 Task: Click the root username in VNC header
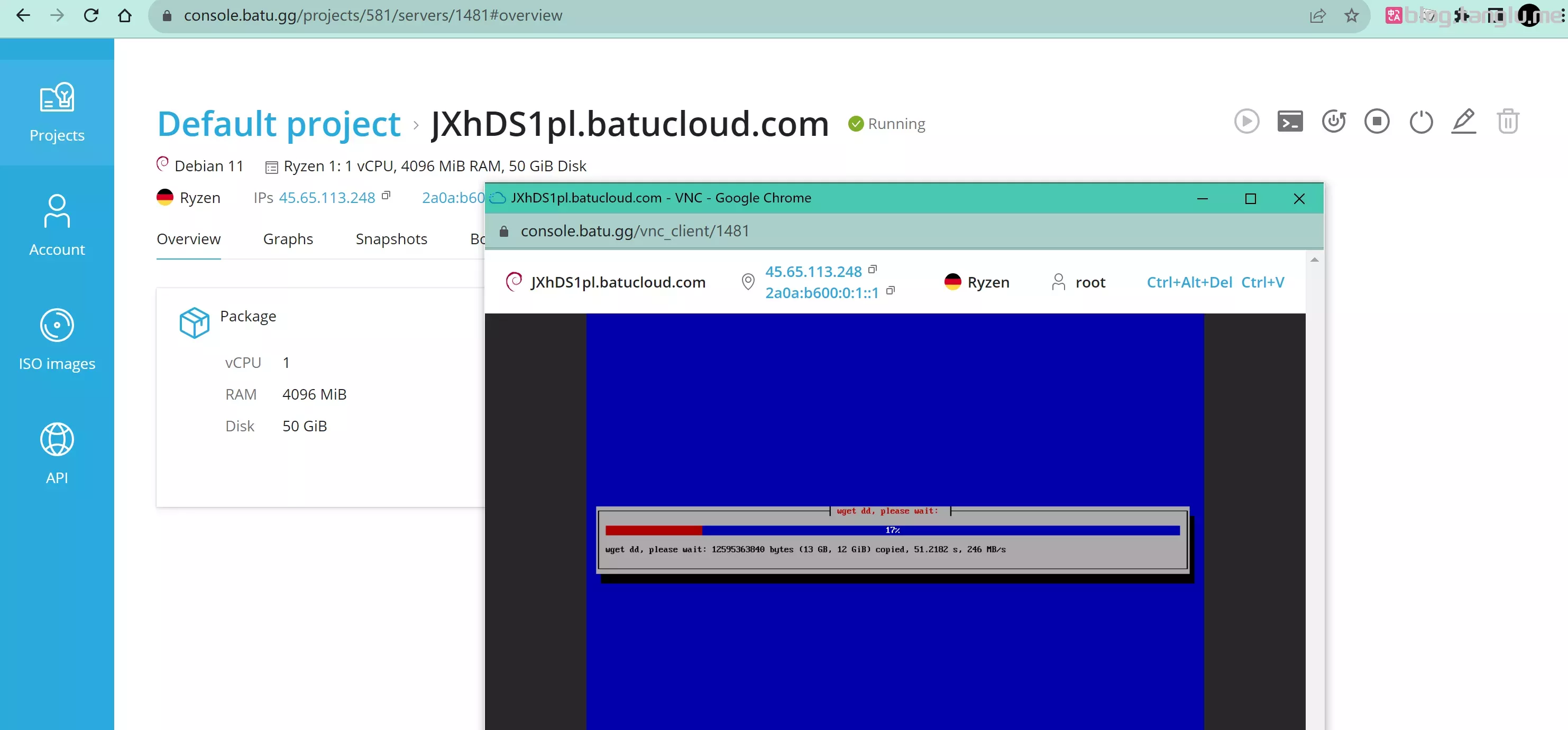click(1090, 282)
